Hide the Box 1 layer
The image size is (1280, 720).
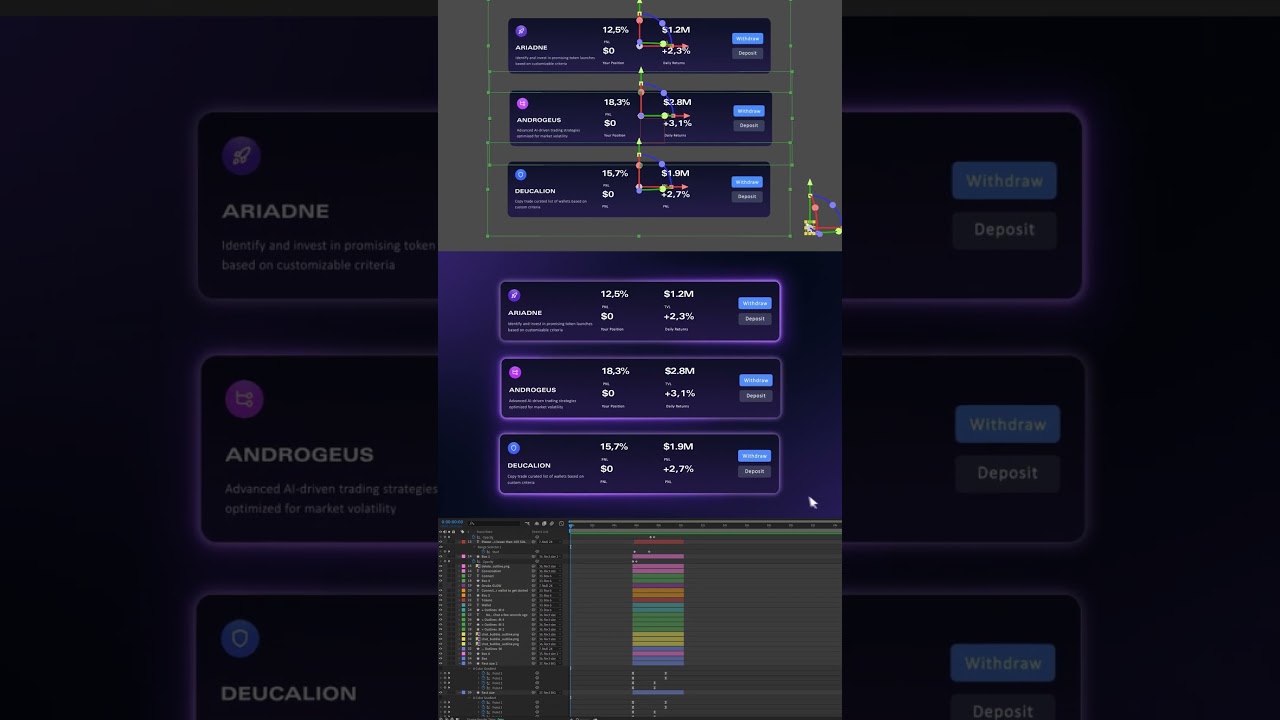pos(441,557)
